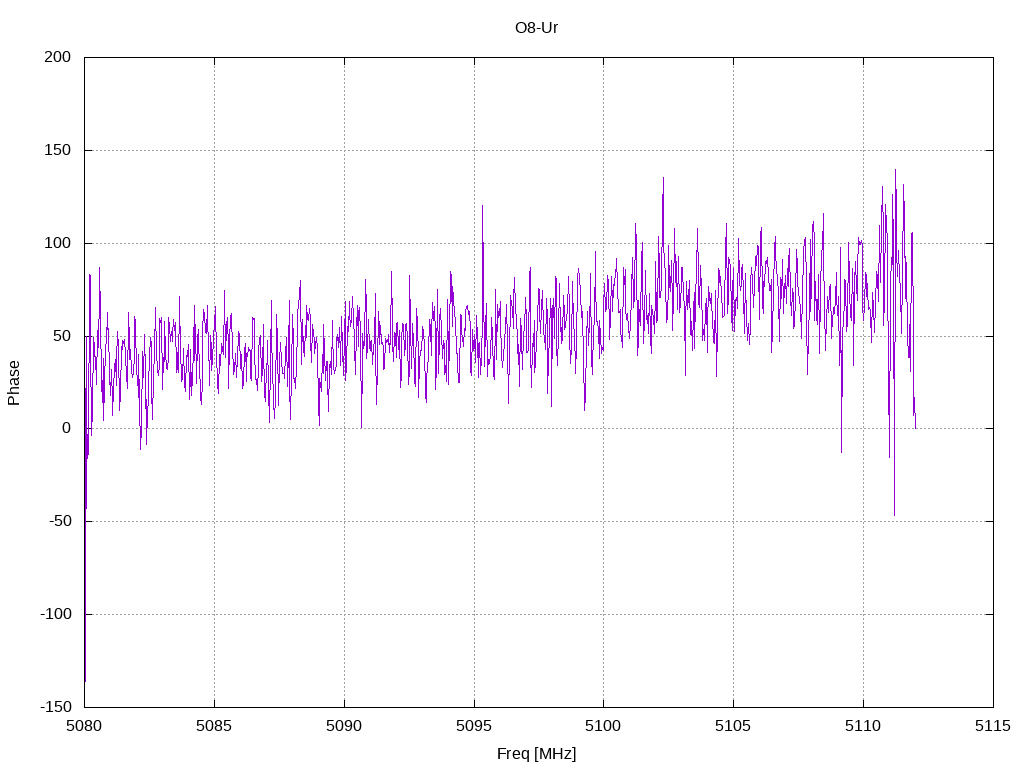Click the x-axis tick label 5085
1024x768 pixels.
pos(214,726)
